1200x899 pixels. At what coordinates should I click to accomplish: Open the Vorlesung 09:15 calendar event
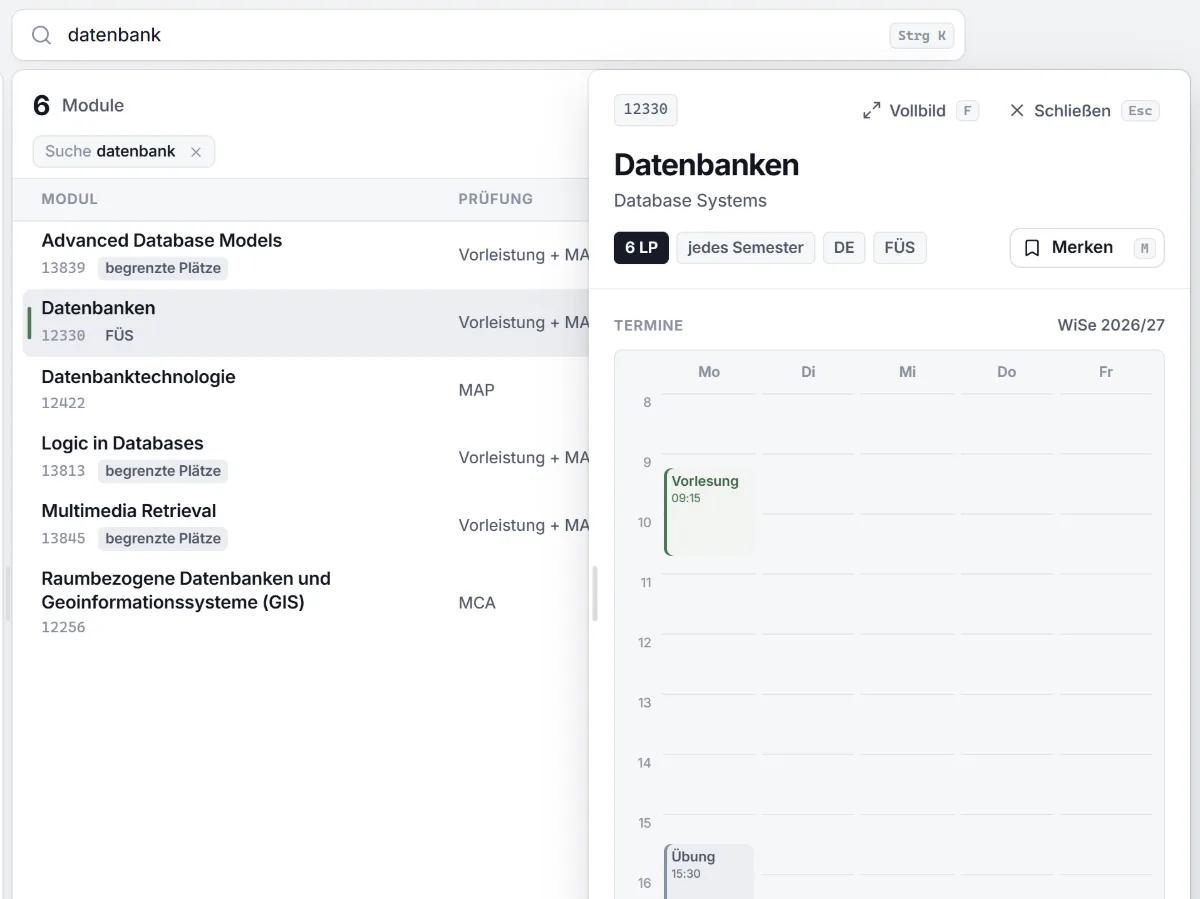pos(709,512)
